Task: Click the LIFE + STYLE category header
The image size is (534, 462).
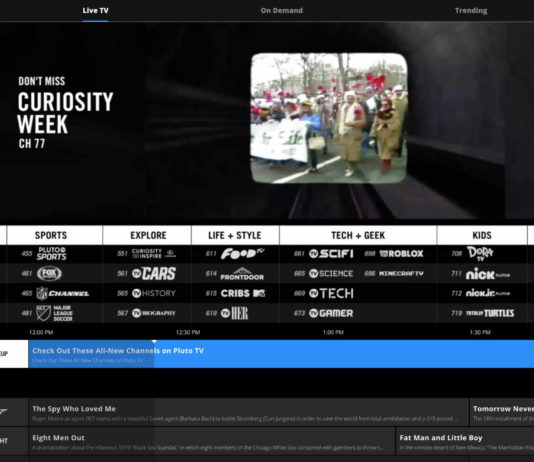Action: 235,235
